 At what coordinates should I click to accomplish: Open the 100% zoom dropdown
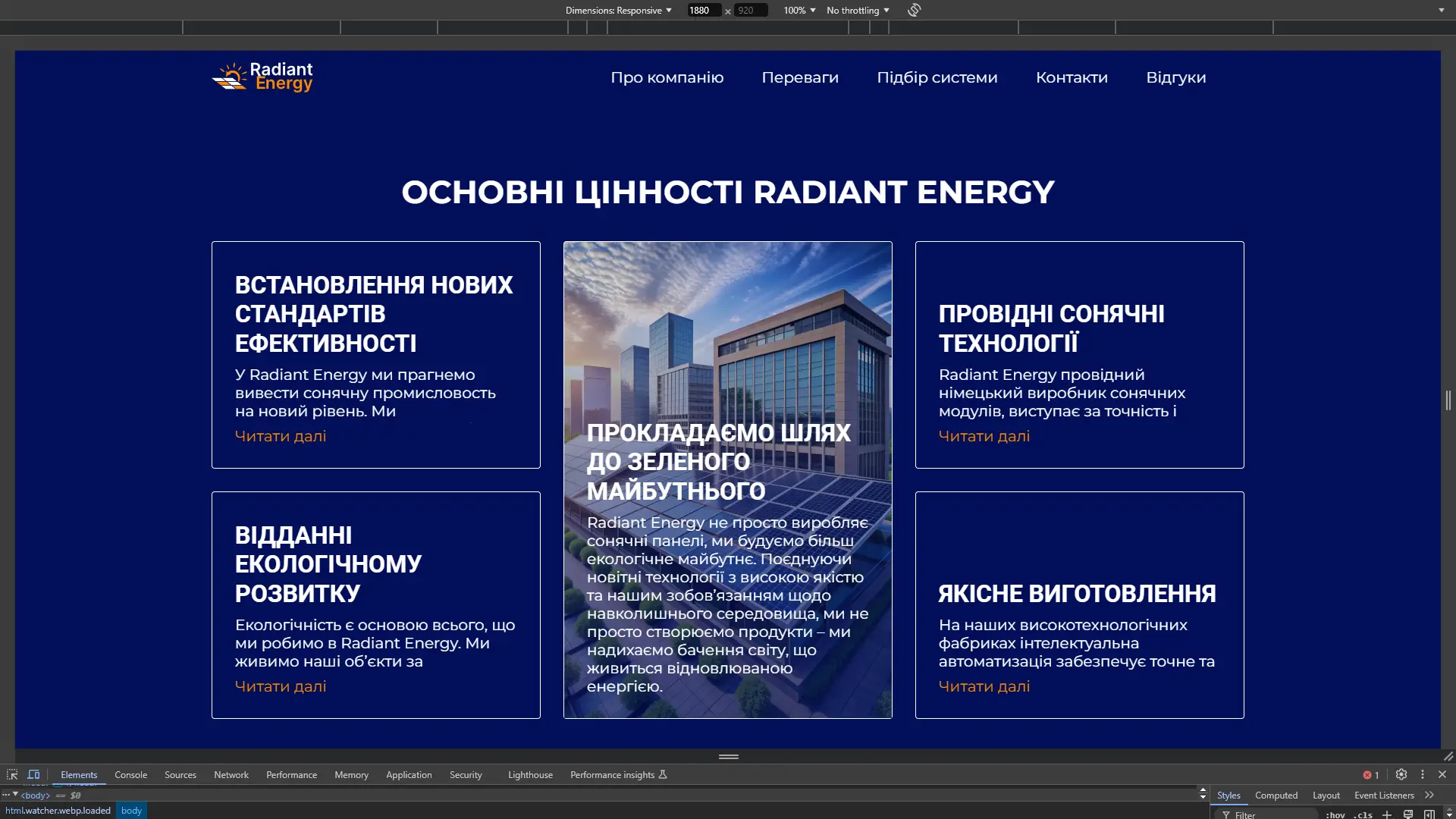pyautogui.click(x=799, y=10)
